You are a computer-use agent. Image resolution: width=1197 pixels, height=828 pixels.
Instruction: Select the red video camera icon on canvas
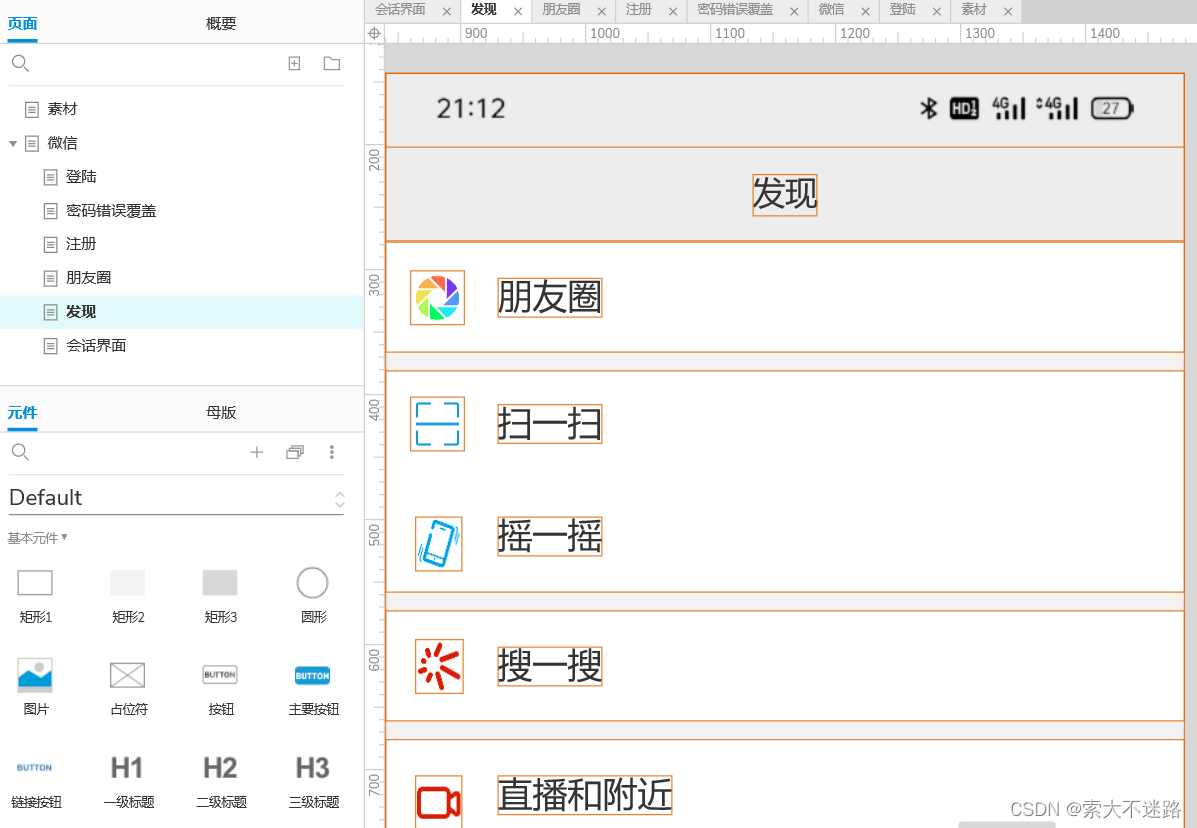439,801
